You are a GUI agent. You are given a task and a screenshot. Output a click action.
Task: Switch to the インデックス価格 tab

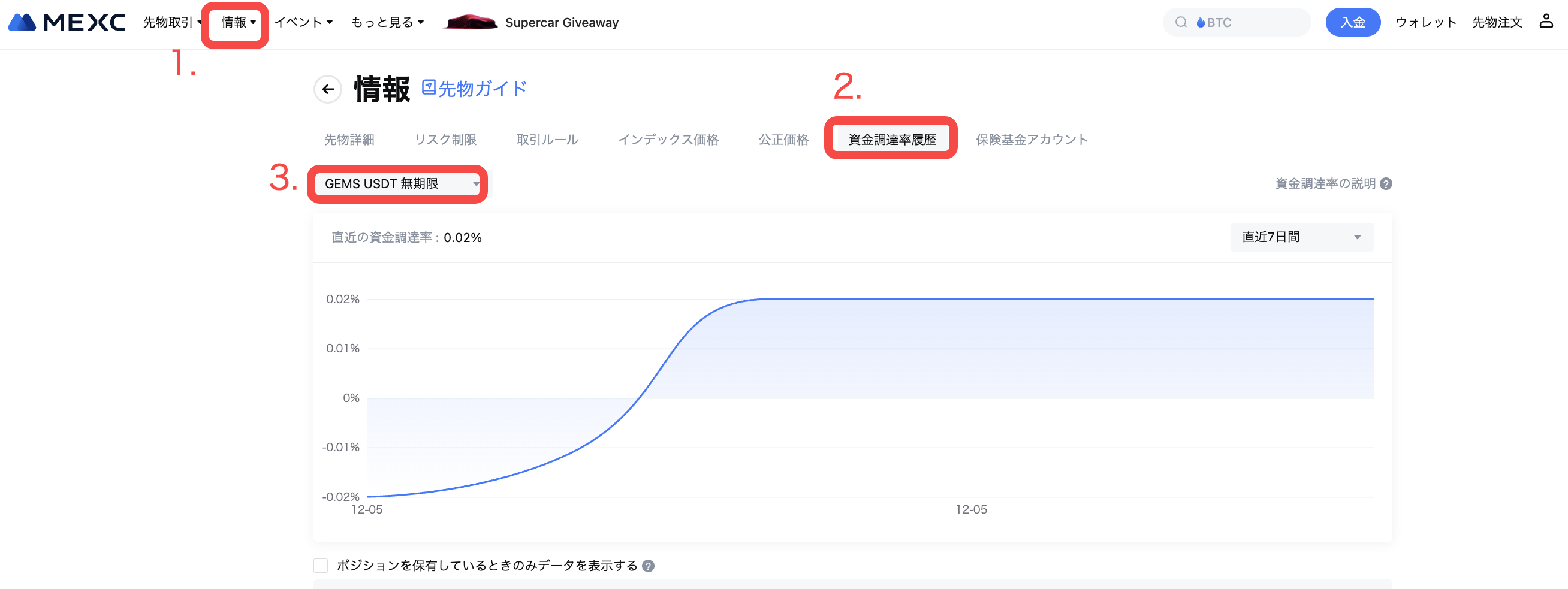[668, 140]
